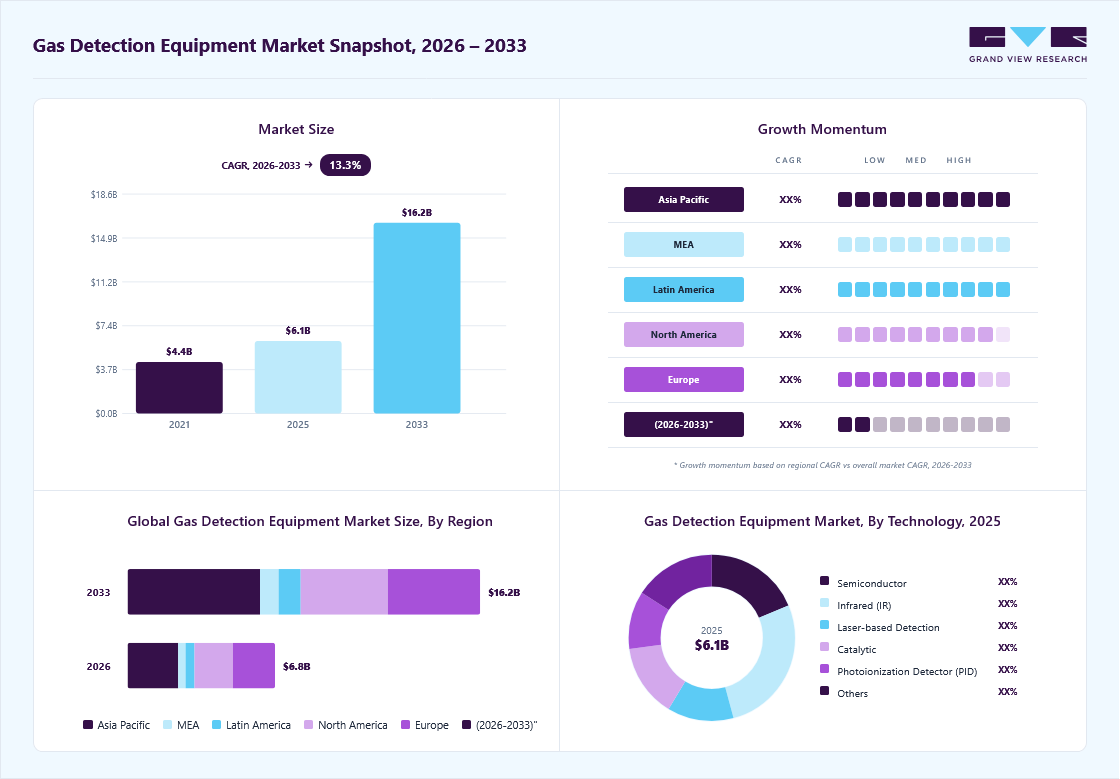
Task: Click the Laser-based Detection legend marker
Action: [x=824, y=625]
